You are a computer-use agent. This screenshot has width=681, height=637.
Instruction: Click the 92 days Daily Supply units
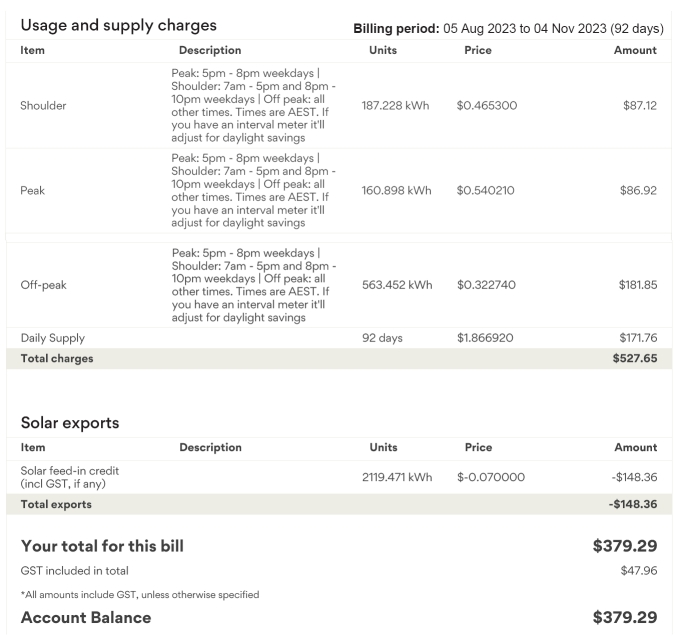tap(382, 338)
